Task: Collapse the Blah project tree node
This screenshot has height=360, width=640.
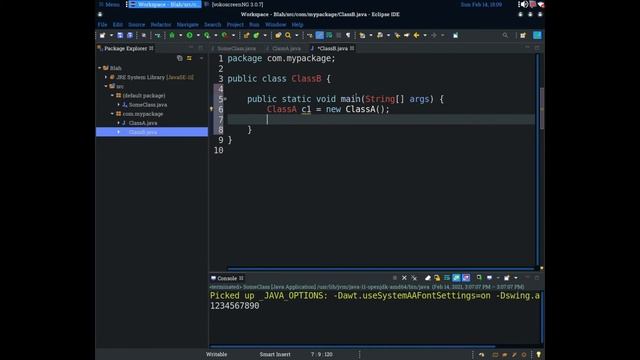Action: click(100, 68)
